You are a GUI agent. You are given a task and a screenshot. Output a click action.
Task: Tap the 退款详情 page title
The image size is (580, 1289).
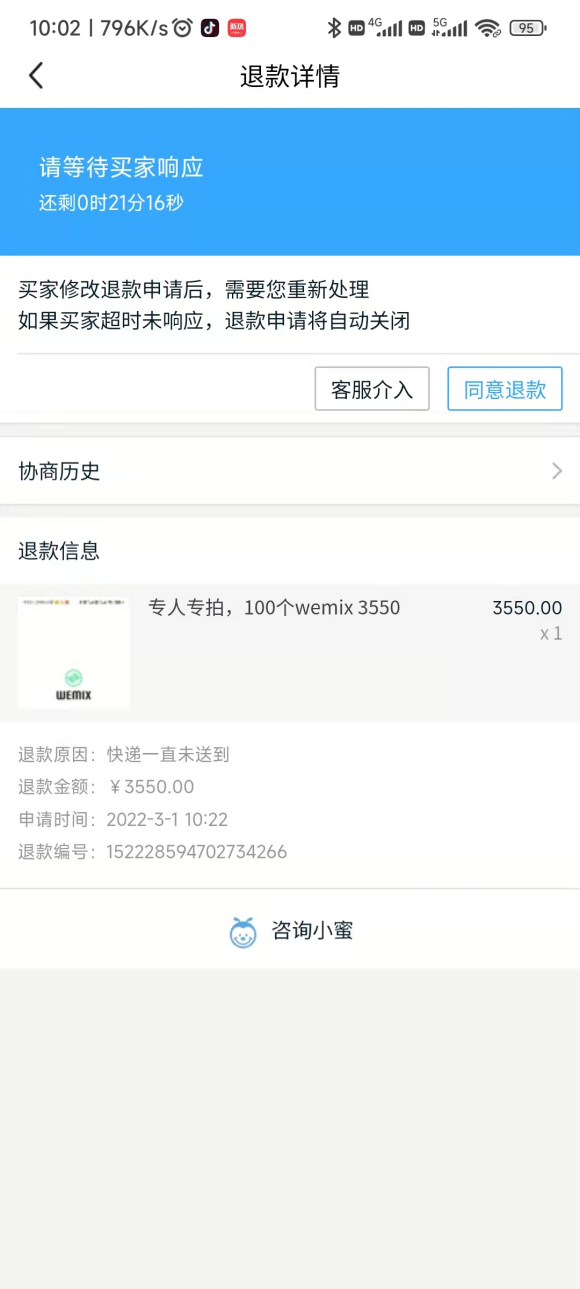290,76
